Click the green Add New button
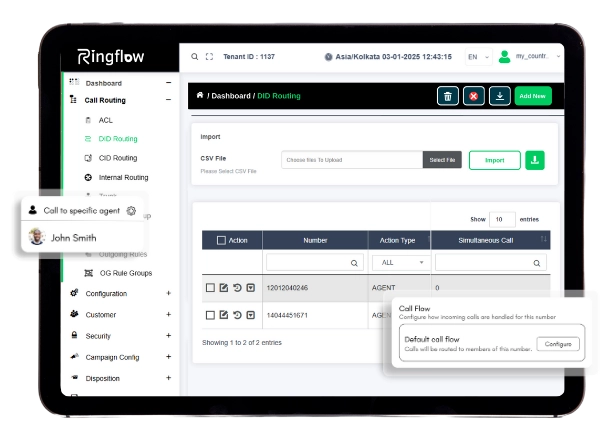This screenshot has width=610, height=440. pyautogui.click(x=533, y=96)
